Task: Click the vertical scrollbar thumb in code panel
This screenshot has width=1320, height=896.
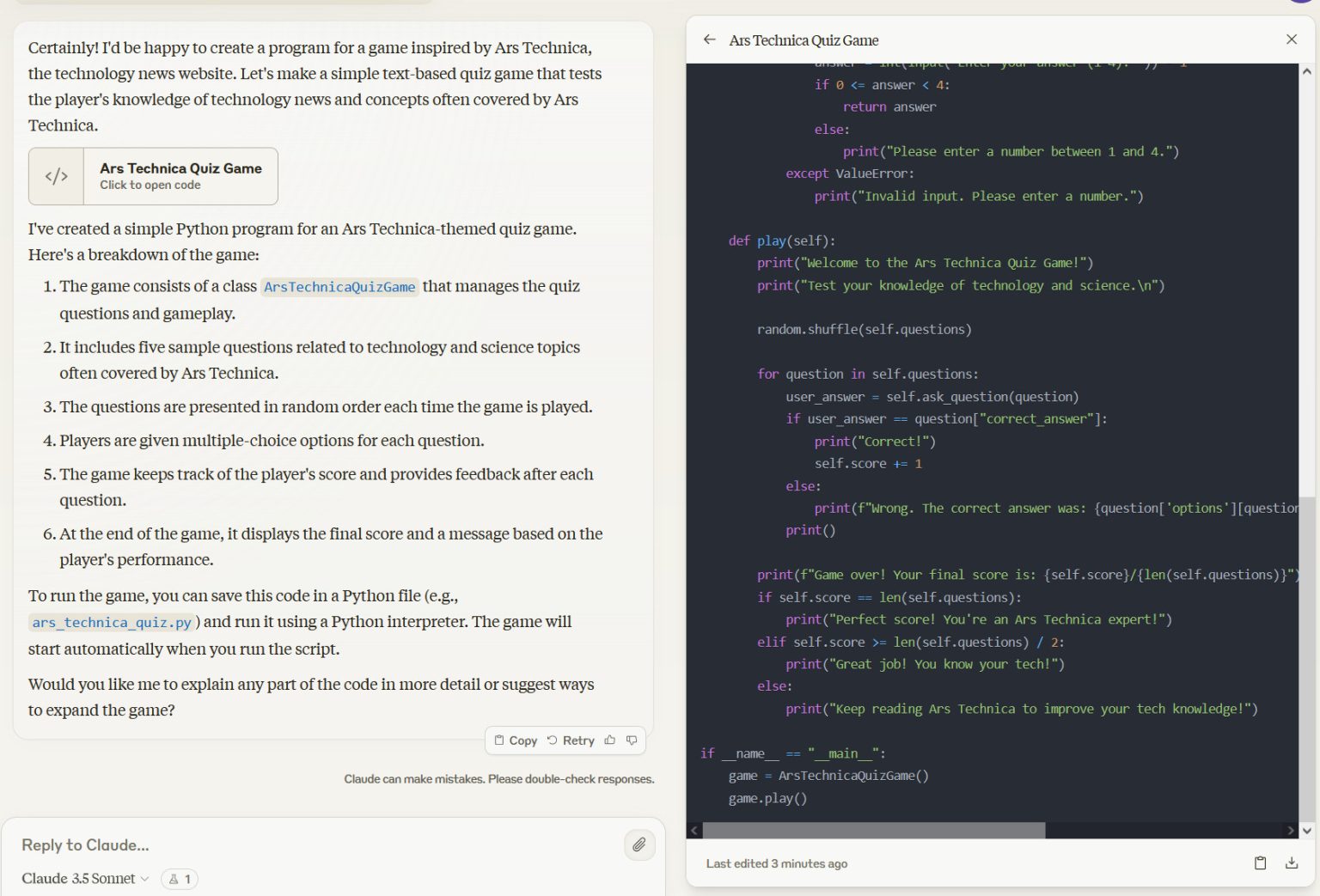Action: tap(1306, 657)
